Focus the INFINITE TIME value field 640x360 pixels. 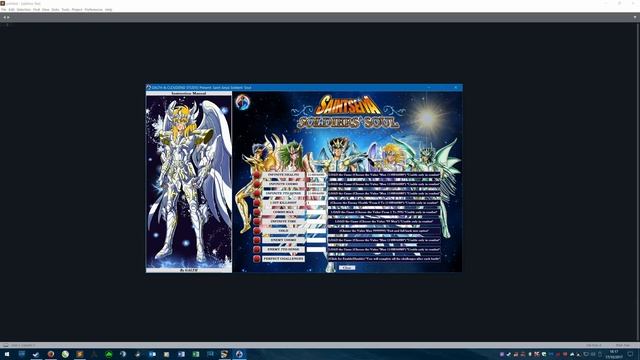(x=316, y=222)
